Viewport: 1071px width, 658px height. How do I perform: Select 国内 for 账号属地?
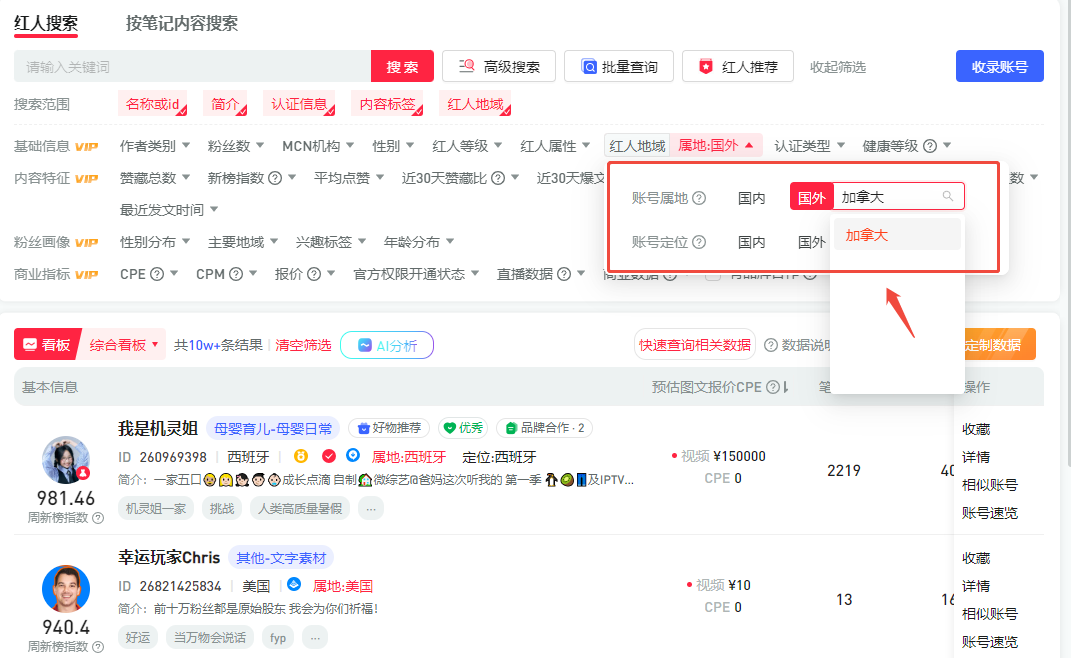click(x=751, y=198)
